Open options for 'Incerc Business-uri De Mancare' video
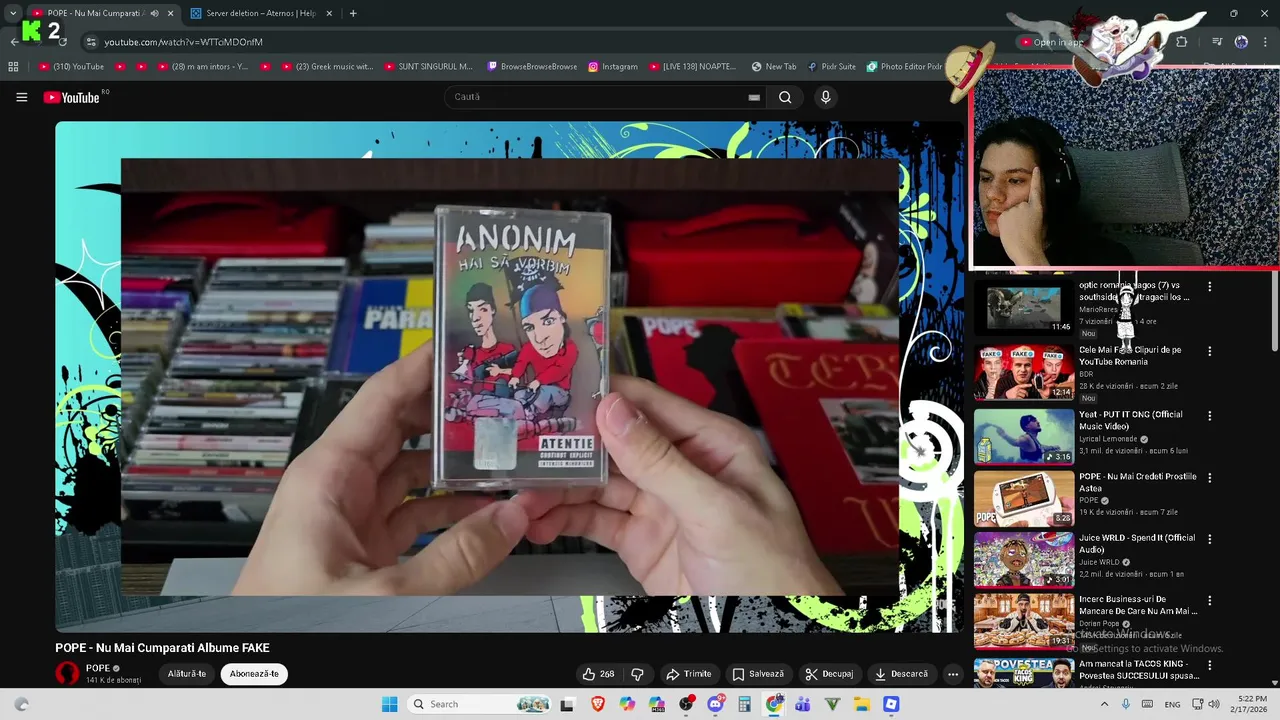1280x720 pixels. (1209, 601)
